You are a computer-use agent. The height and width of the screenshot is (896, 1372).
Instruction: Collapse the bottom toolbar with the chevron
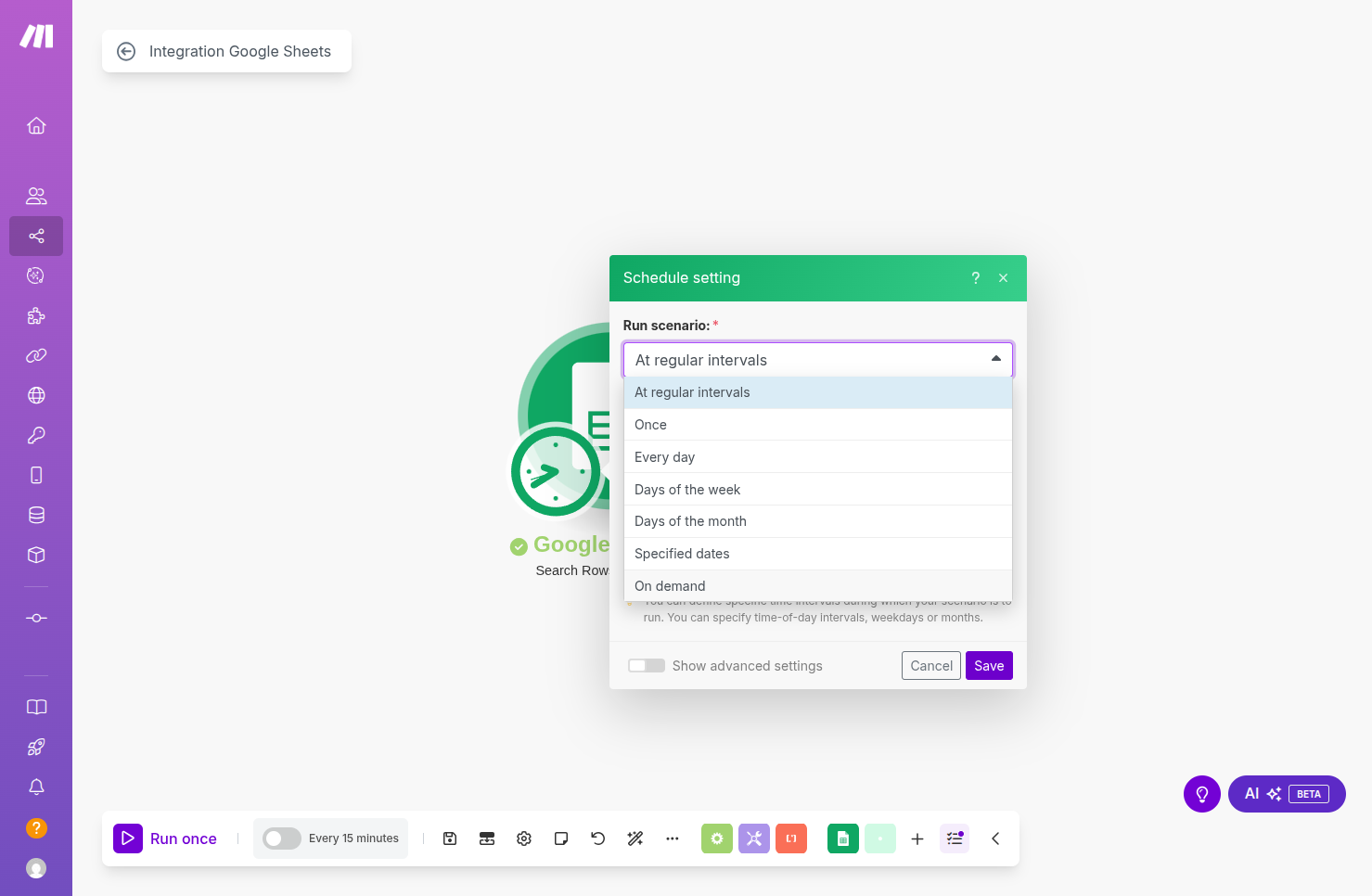(995, 838)
